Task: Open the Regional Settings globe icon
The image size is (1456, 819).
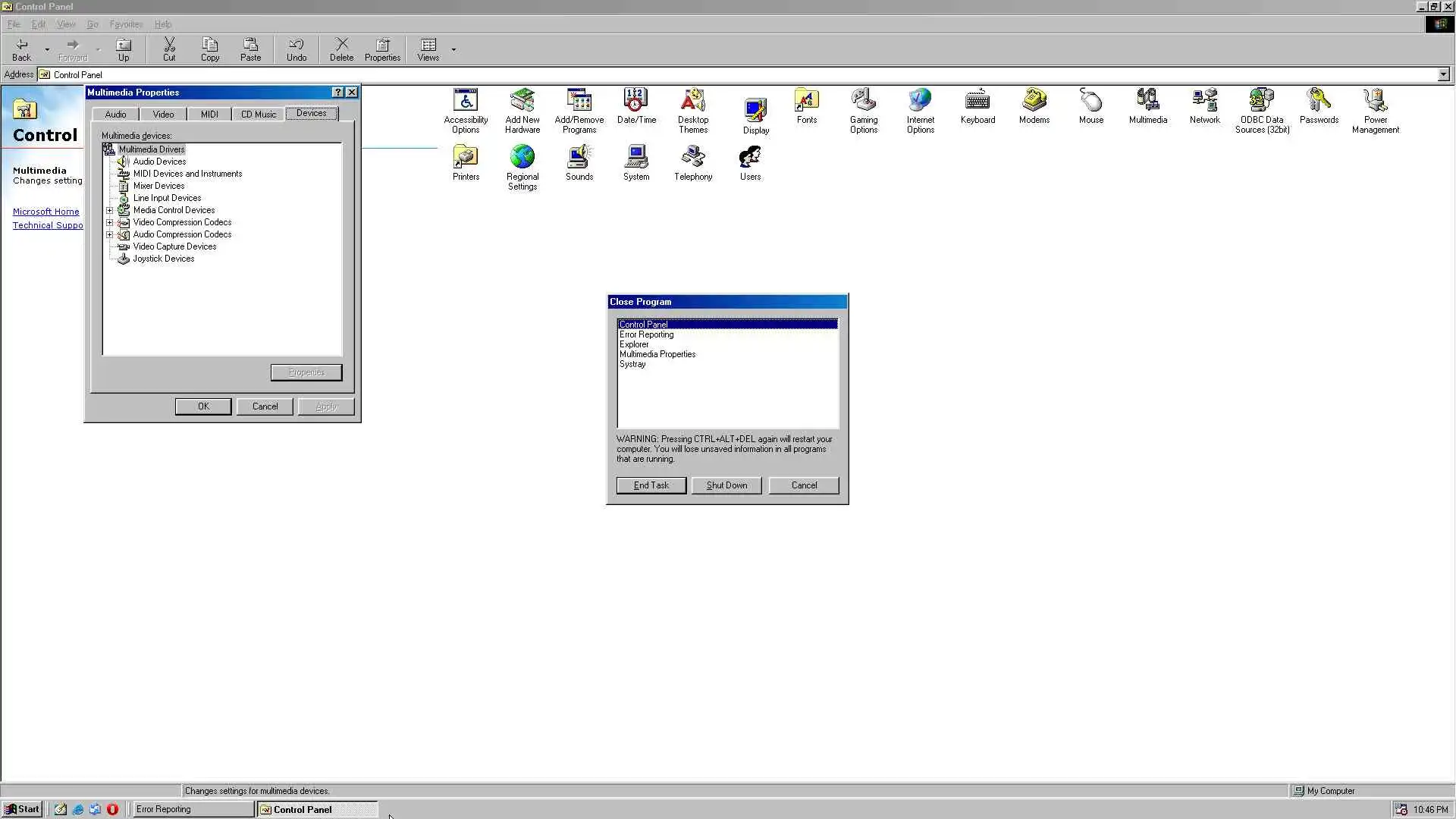Action: pos(522,158)
